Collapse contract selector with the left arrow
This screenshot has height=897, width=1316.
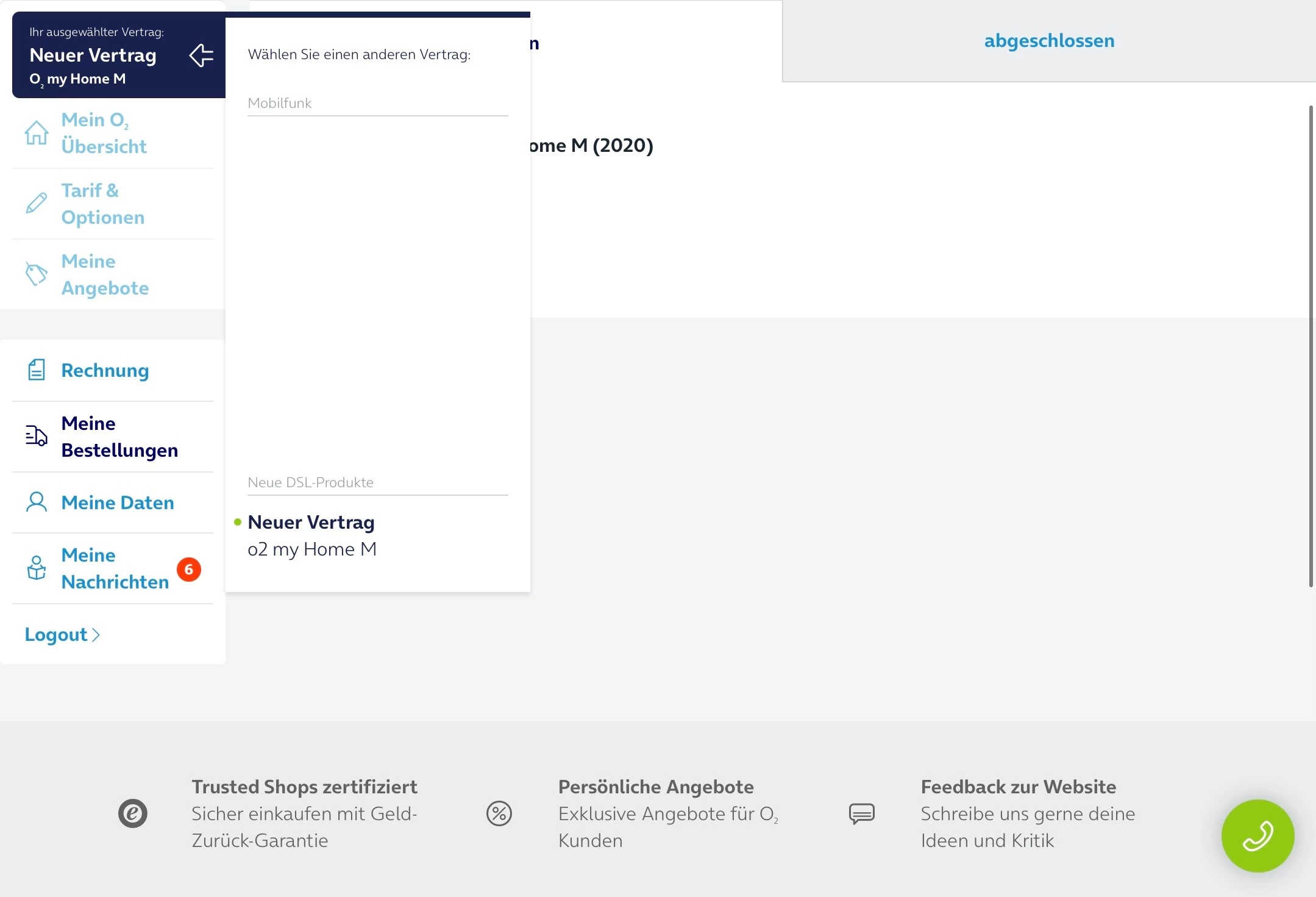(x=201, y=55)
